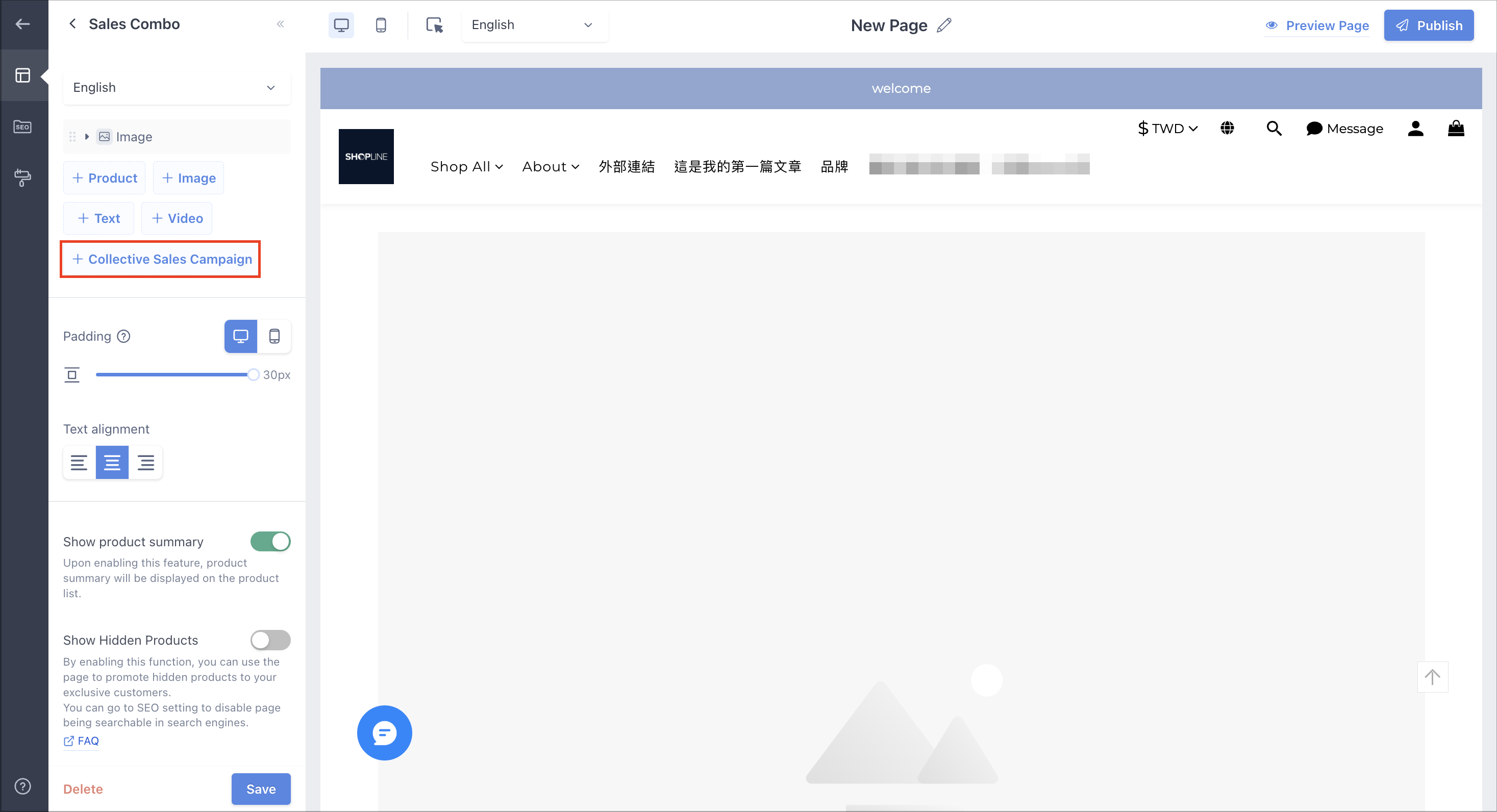Open top toolbar English language dropdown
This screenshot has height=812, width=1497.
coord(535,25)
